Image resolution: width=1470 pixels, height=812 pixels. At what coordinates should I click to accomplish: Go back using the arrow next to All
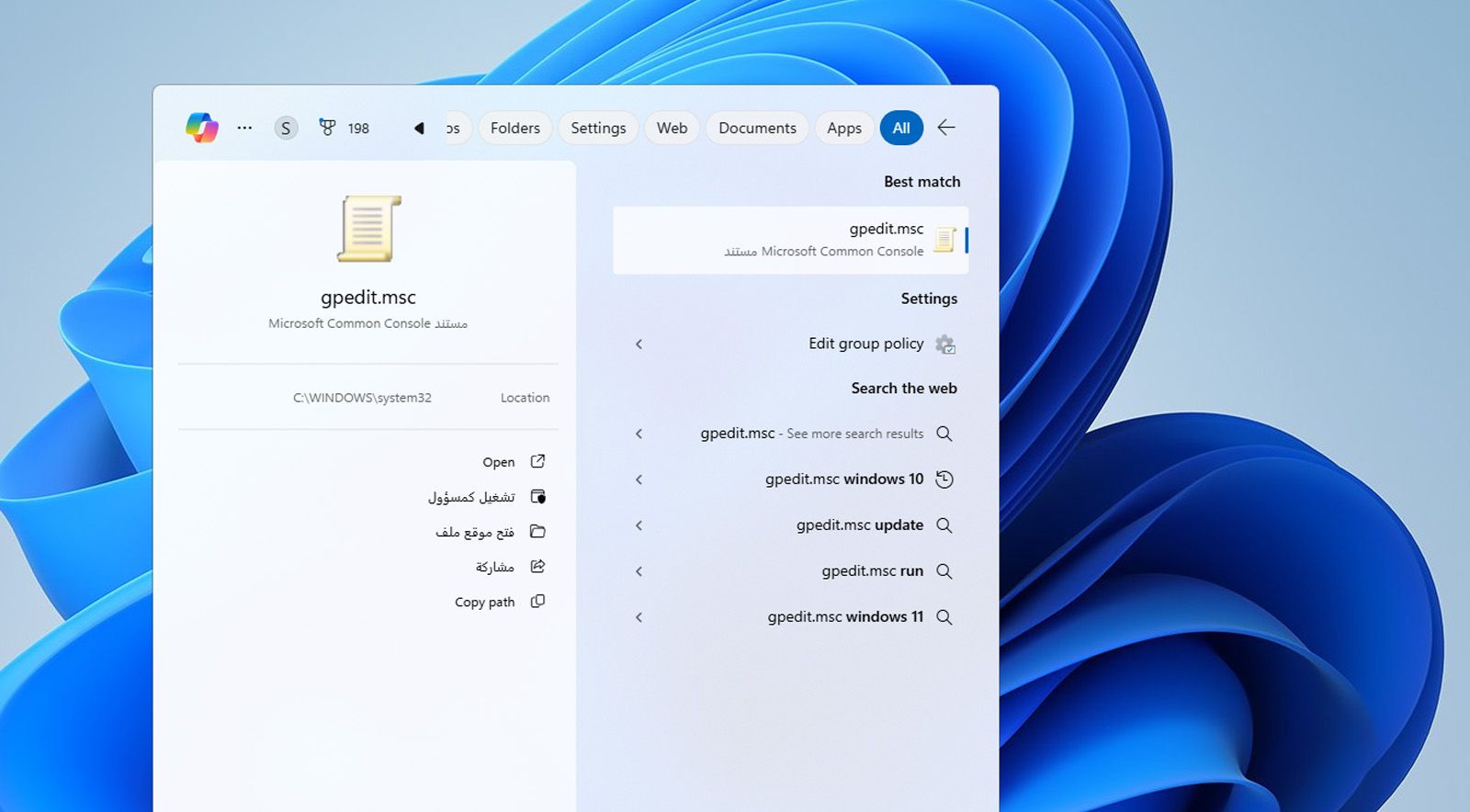coord(946,128)
